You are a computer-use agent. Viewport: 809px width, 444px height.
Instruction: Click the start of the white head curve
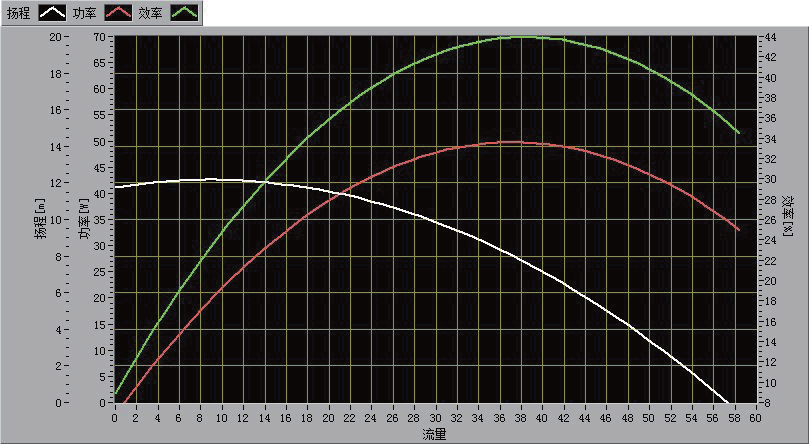[116, 187]
